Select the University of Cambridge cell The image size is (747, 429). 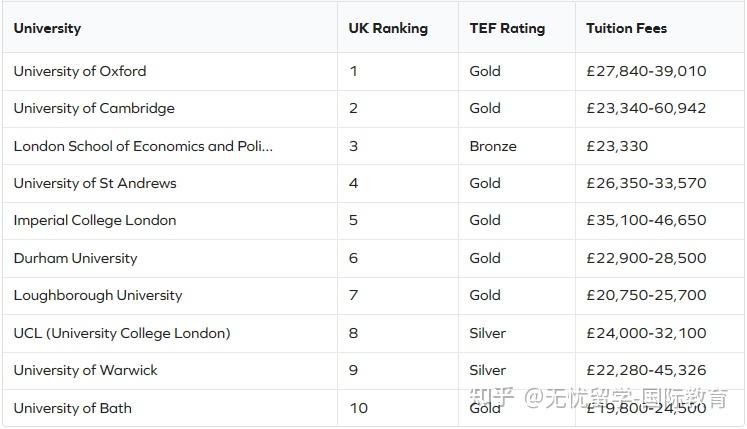pos(94,108)
